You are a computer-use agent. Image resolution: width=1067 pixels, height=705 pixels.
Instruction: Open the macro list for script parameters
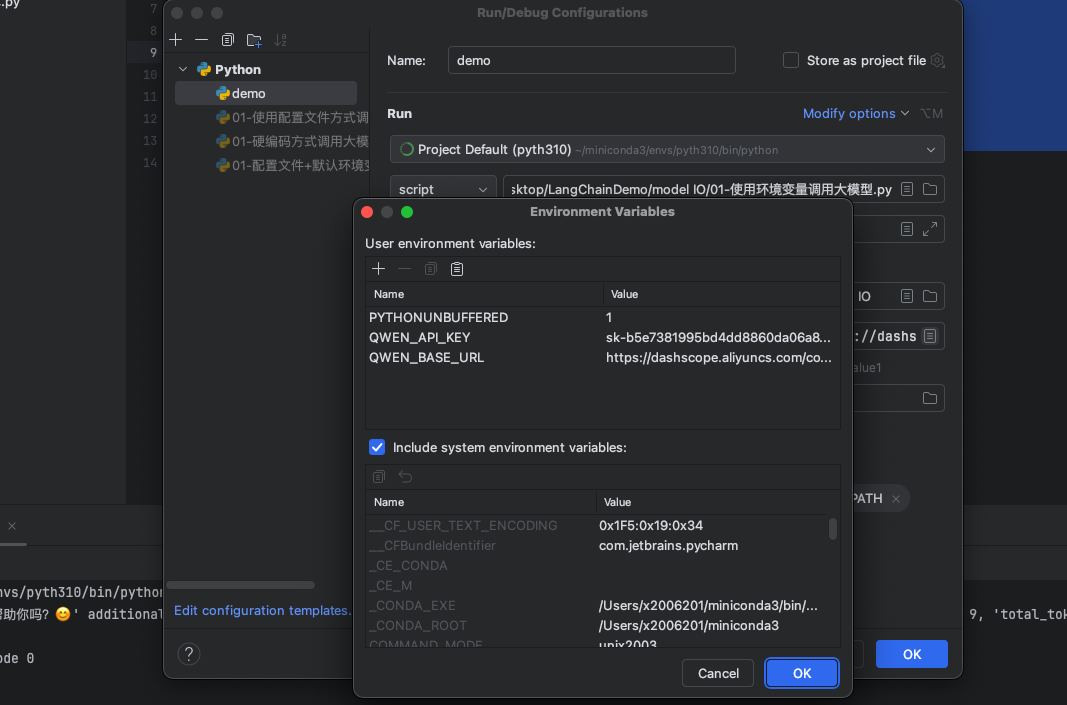906,229
